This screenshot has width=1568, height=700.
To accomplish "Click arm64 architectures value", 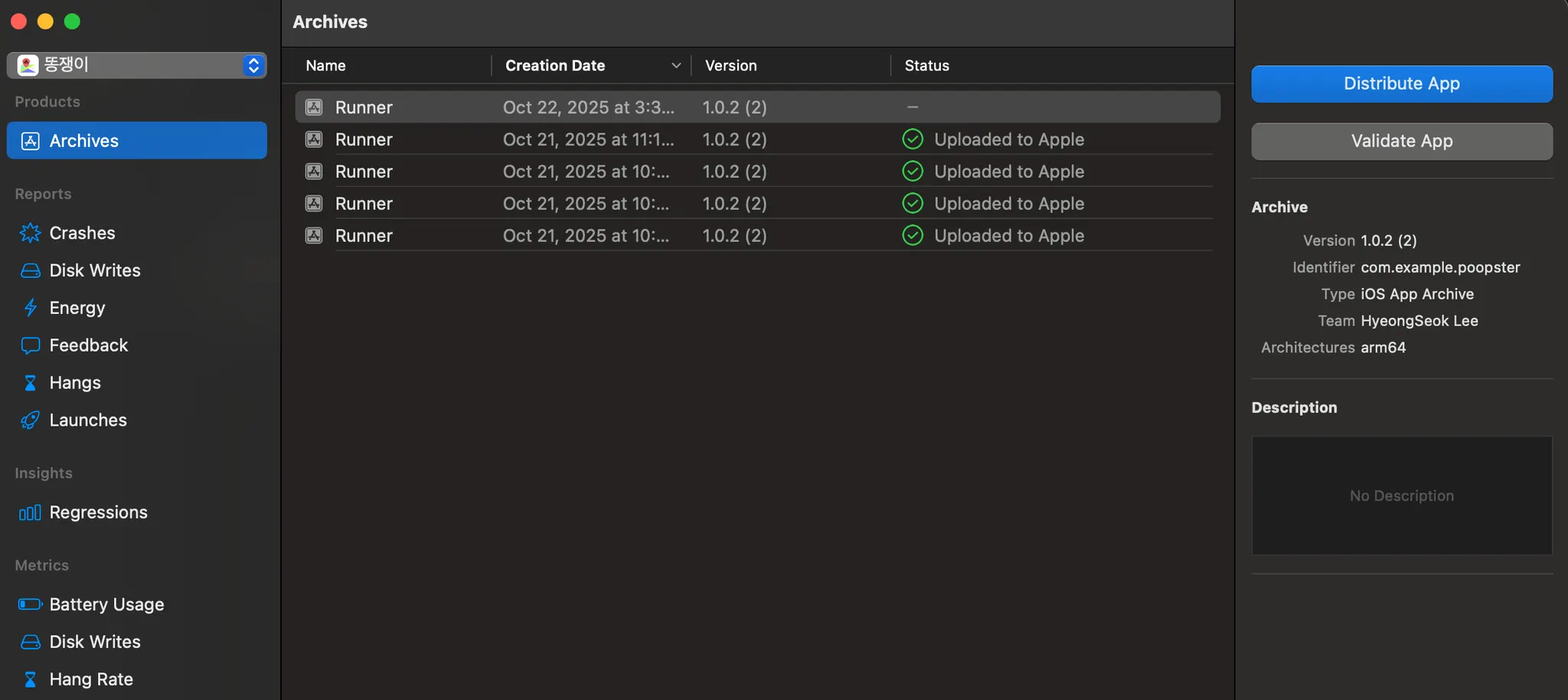I will (x=1383, y=348).
